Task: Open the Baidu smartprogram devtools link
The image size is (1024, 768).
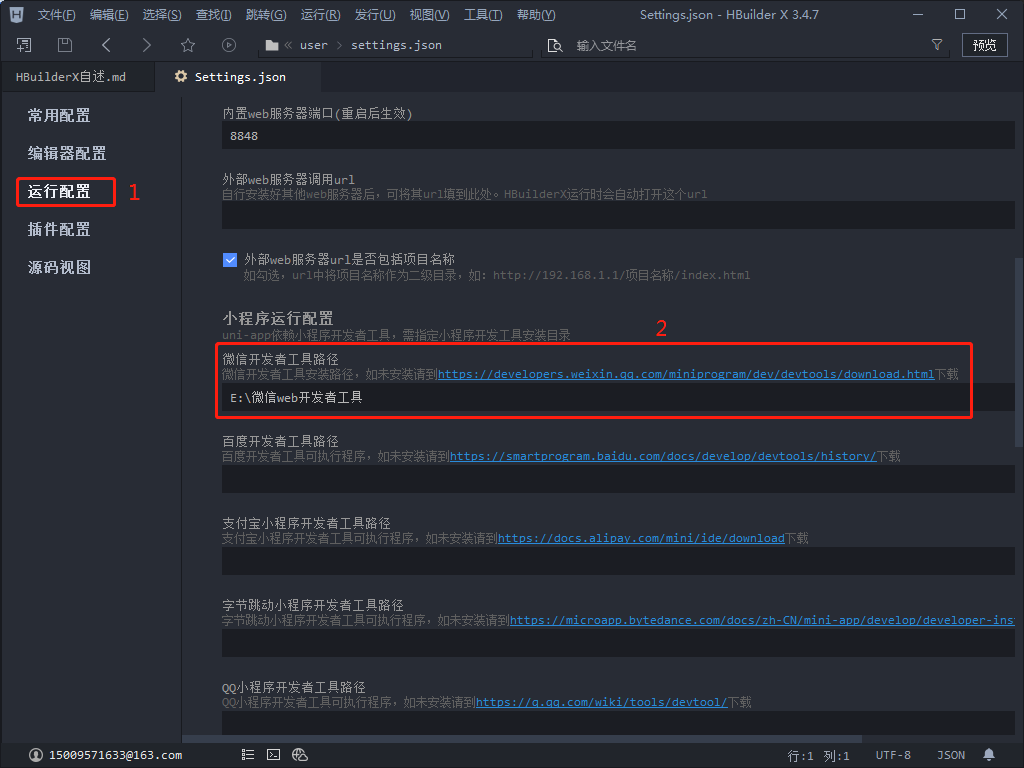Action: tap(663, 456)
